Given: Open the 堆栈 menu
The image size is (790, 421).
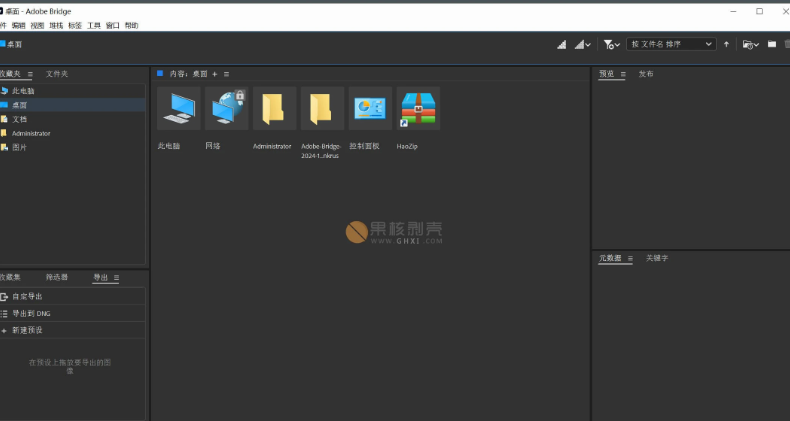Looking at the screenshot, I should coord(56,25).
